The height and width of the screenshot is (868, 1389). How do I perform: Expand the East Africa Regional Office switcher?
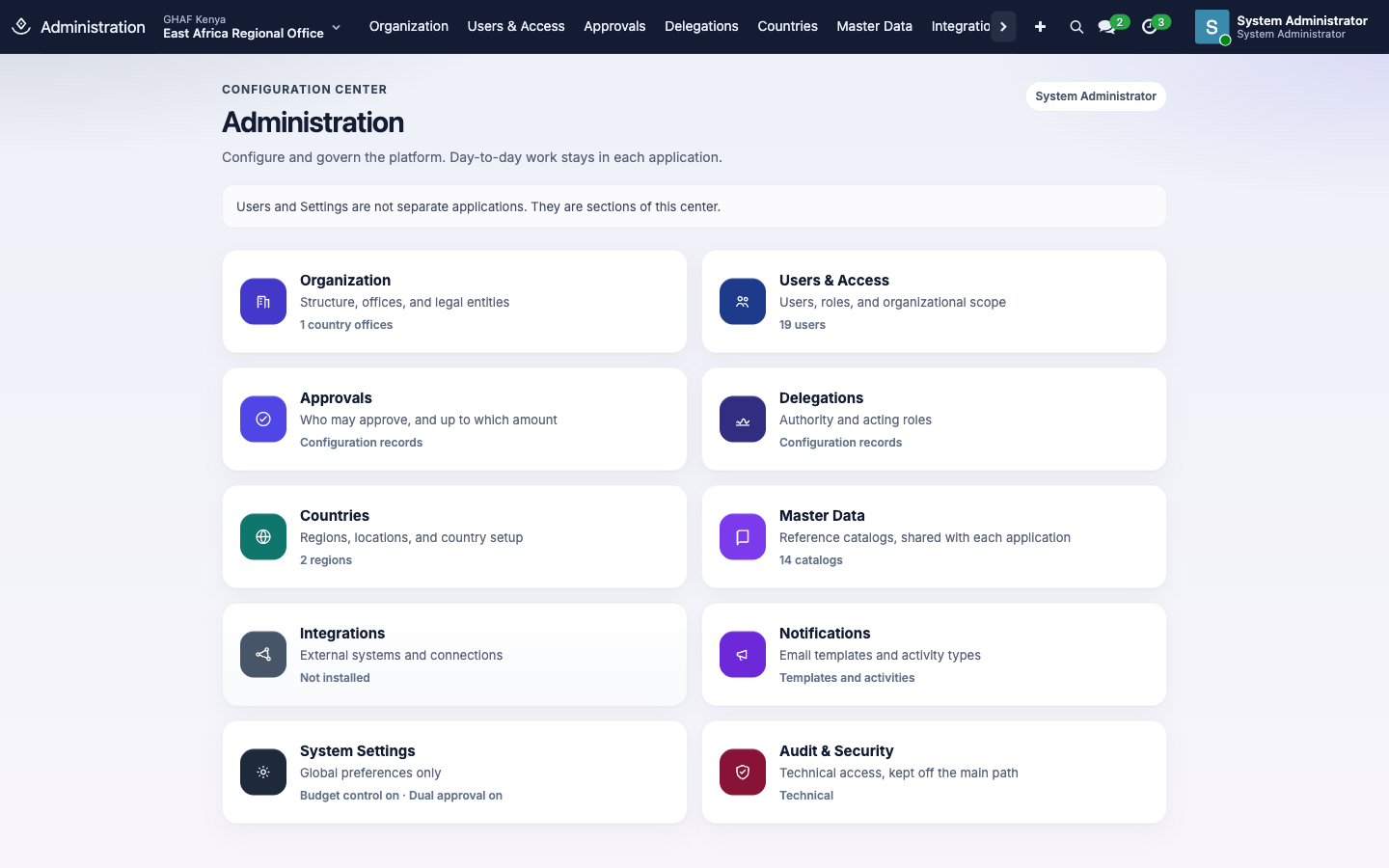(252, 27)
